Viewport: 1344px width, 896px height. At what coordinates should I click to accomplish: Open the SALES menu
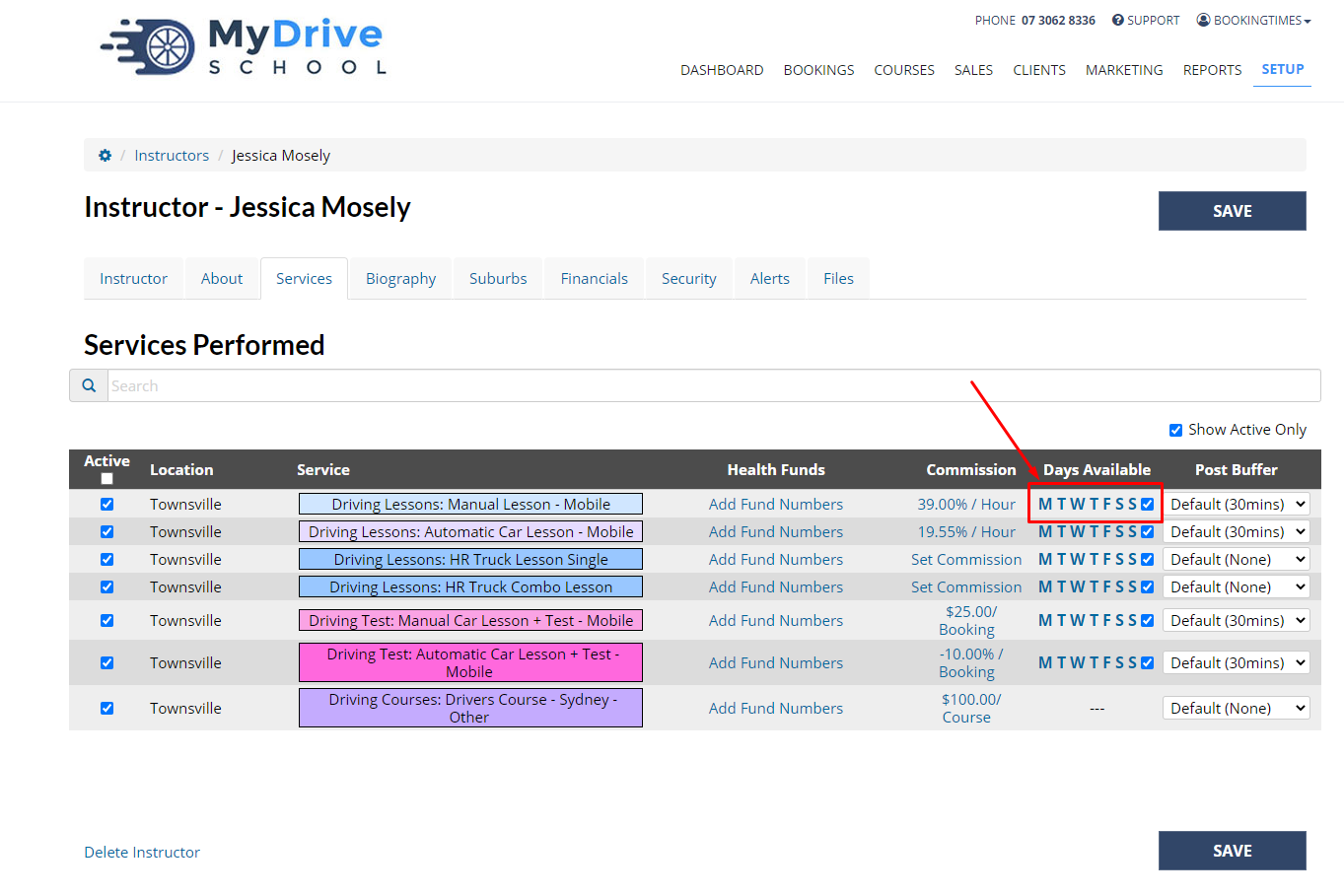tap(973, 70)
